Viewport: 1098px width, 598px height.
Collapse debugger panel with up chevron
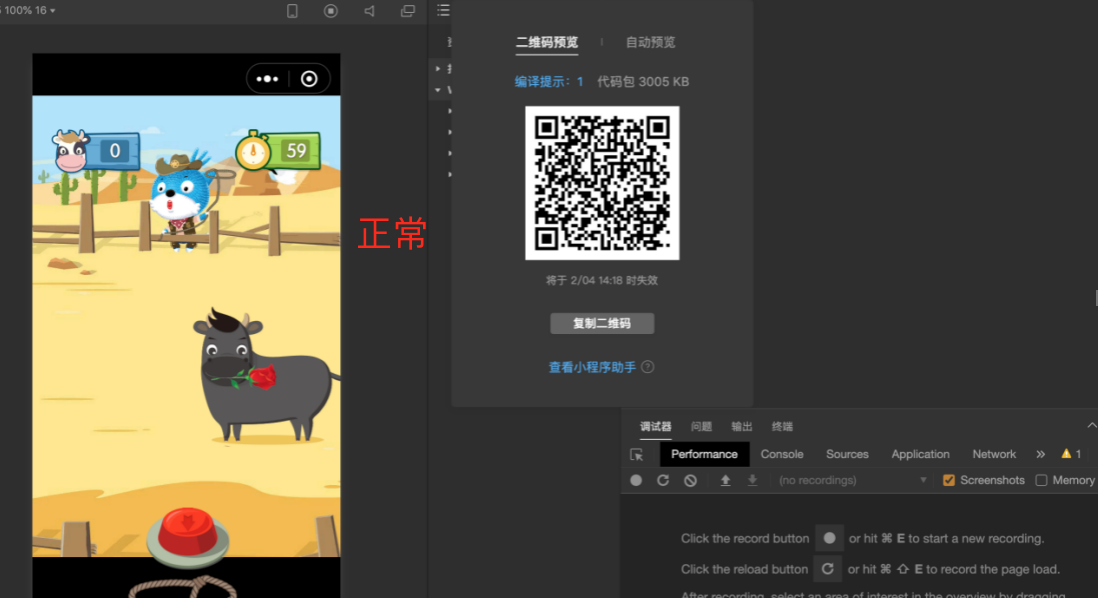(x=1091, y=426)
